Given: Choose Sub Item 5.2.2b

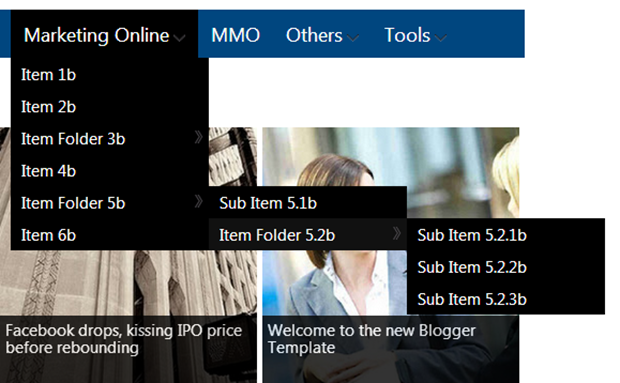Looking at the screenshot, I should coord(506,267).
